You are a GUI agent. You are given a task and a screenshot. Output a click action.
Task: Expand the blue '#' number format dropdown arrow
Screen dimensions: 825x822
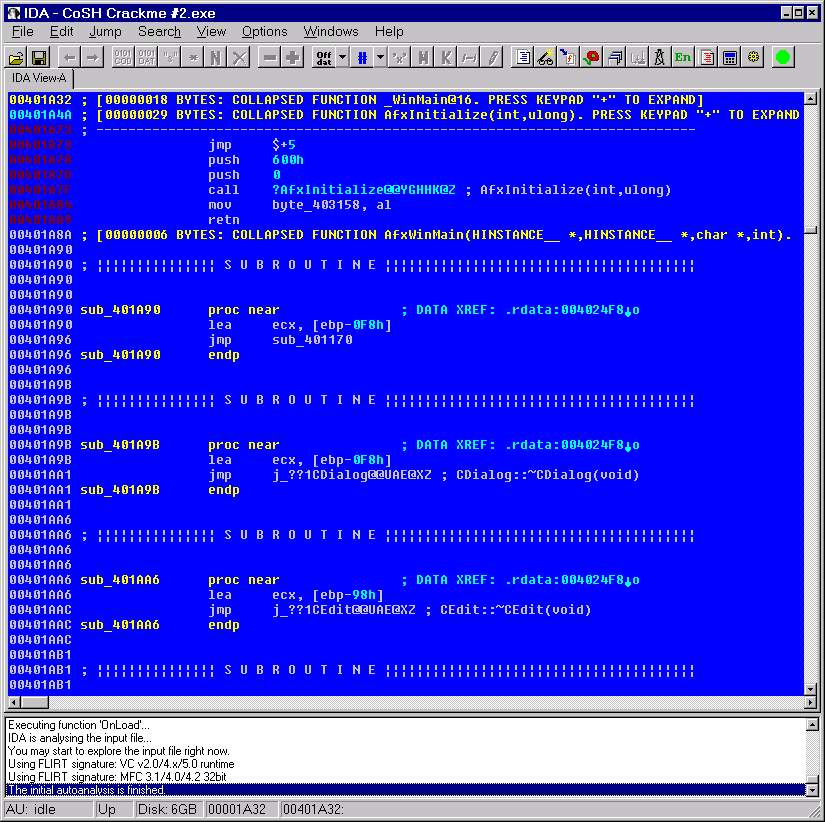coord(380,57)
